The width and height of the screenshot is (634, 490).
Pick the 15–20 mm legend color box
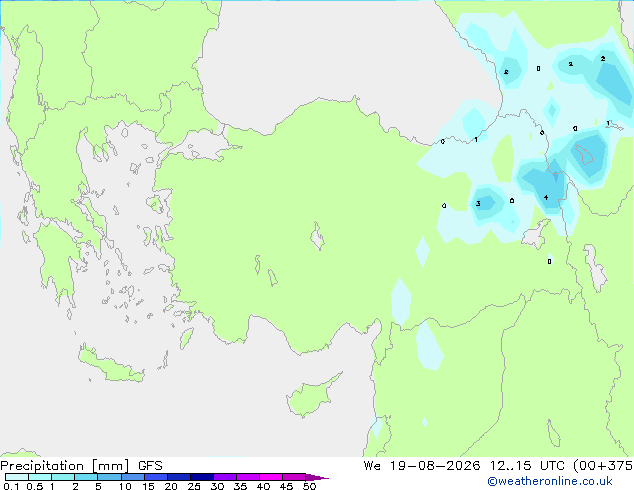click(x=156, y=477)
